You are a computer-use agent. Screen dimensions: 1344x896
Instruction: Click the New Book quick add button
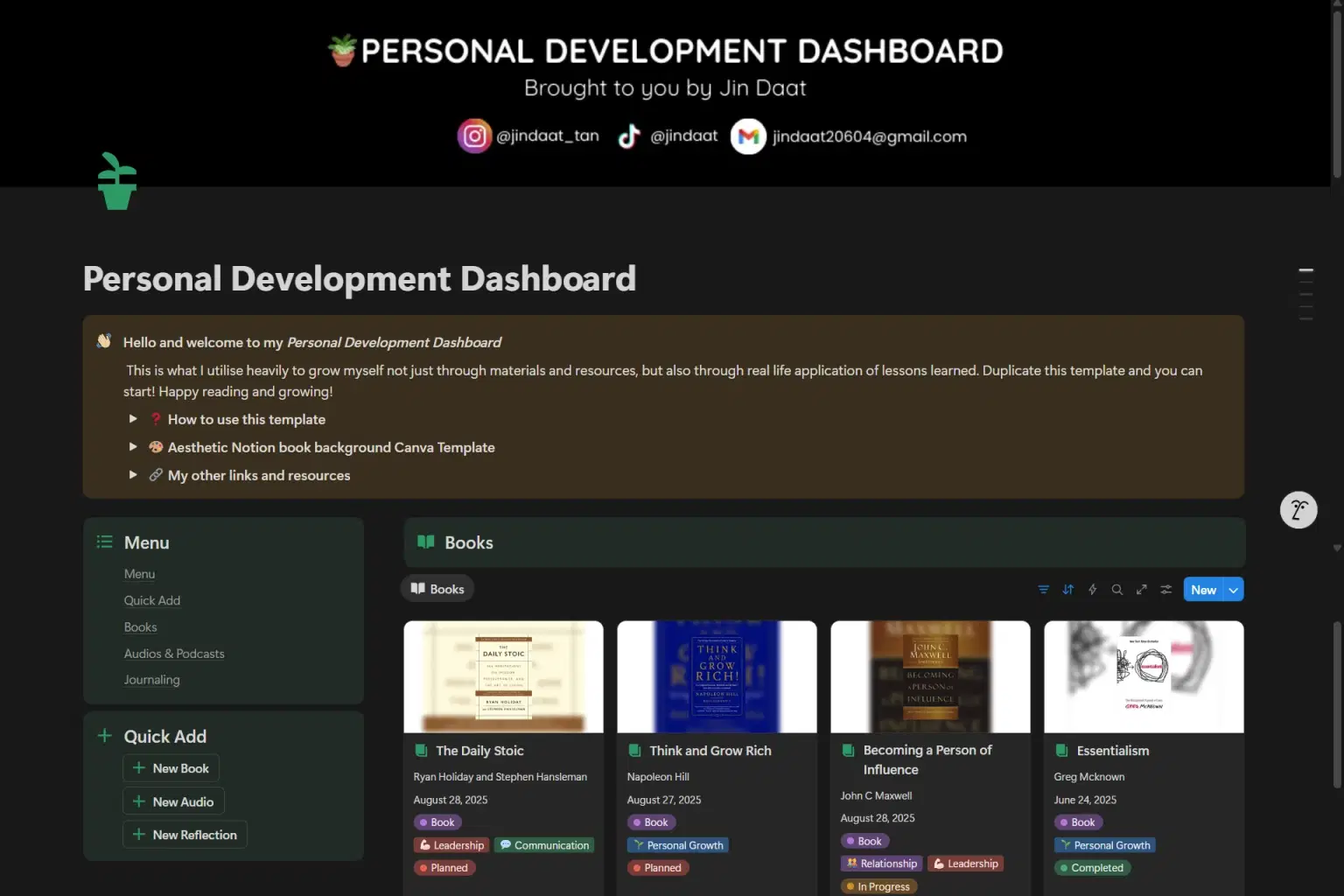click(x=171, y=767)
